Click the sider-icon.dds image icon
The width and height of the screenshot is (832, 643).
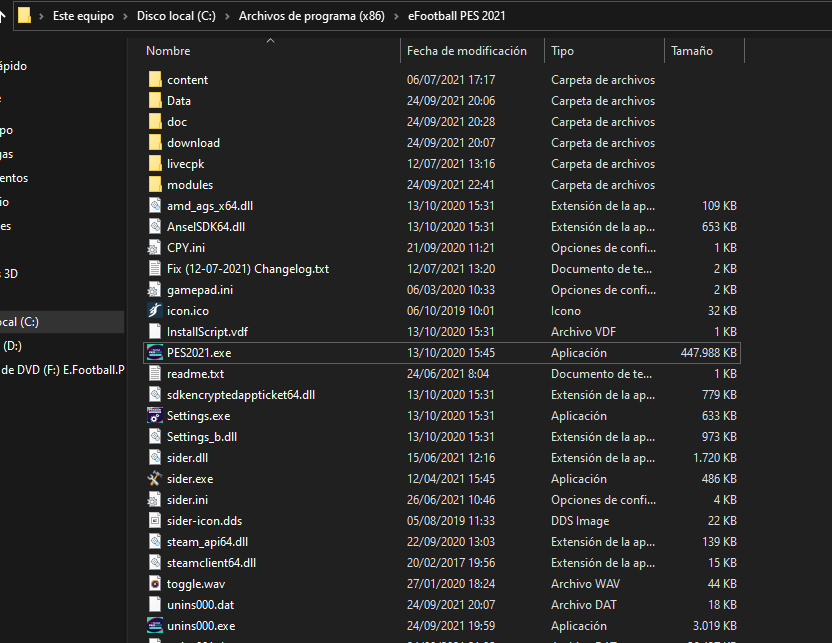pos(155,520)
